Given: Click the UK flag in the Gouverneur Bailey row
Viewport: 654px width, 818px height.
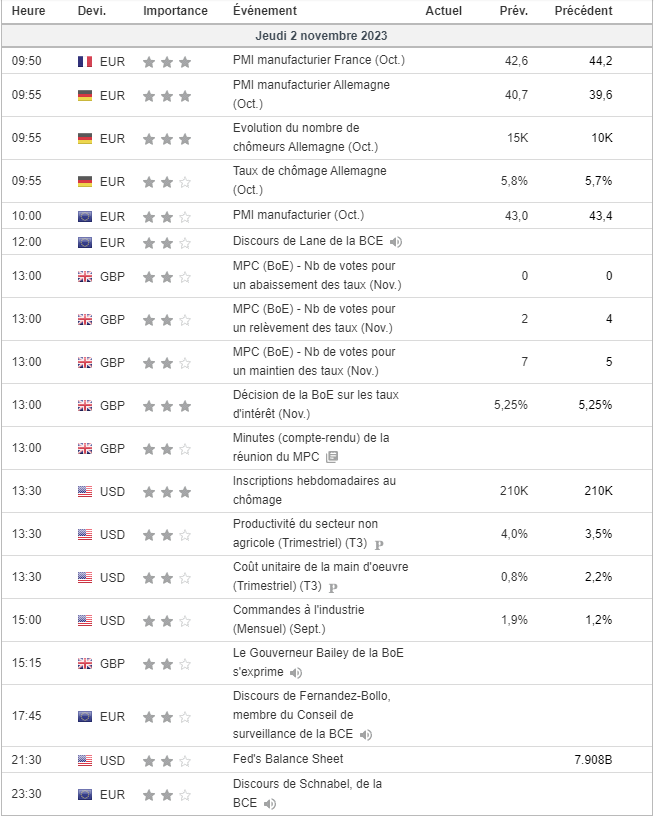Looking at the screenshot, I should pos(85,664).
